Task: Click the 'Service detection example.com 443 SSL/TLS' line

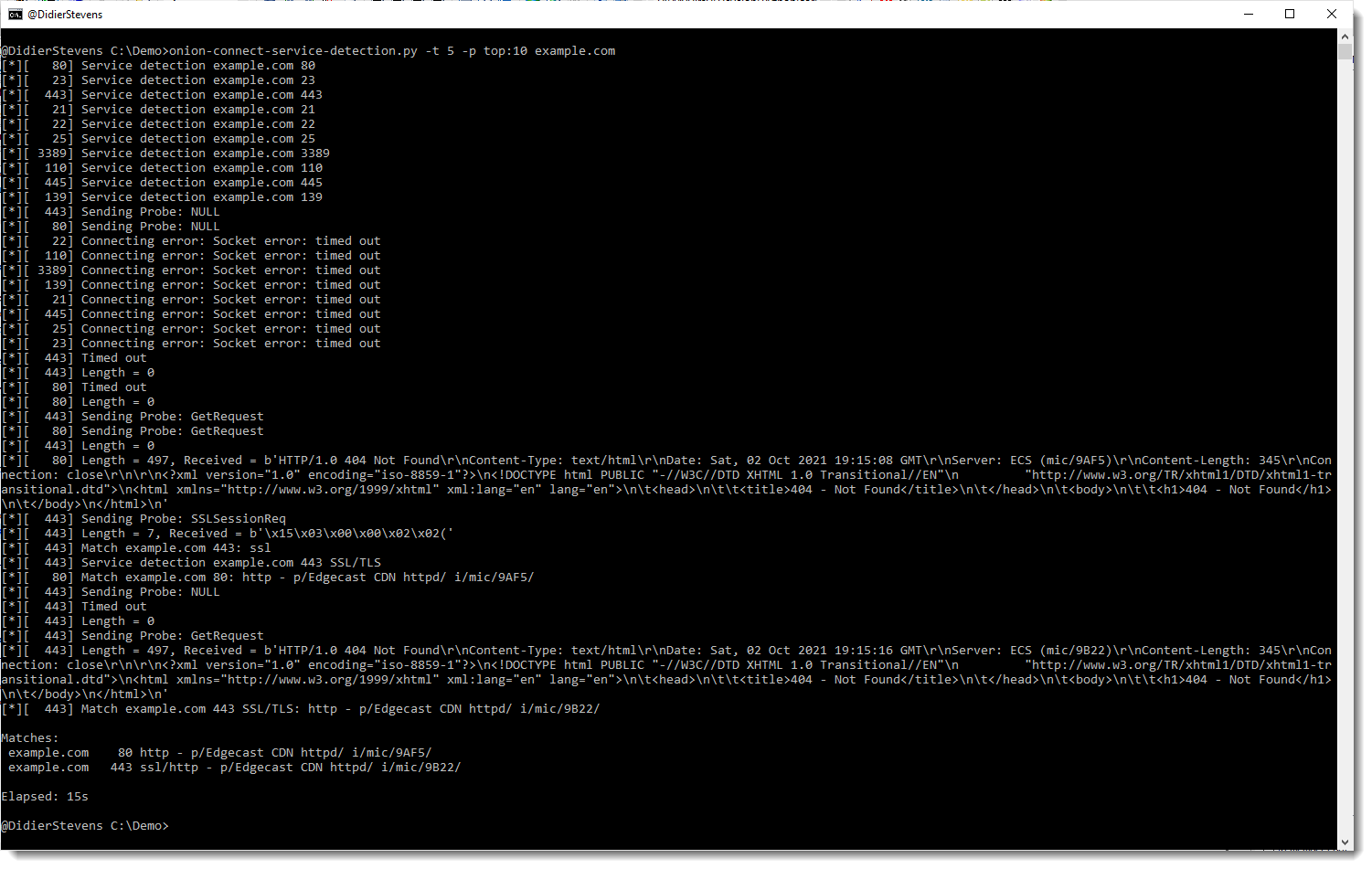Action: [x=230, y=563]
